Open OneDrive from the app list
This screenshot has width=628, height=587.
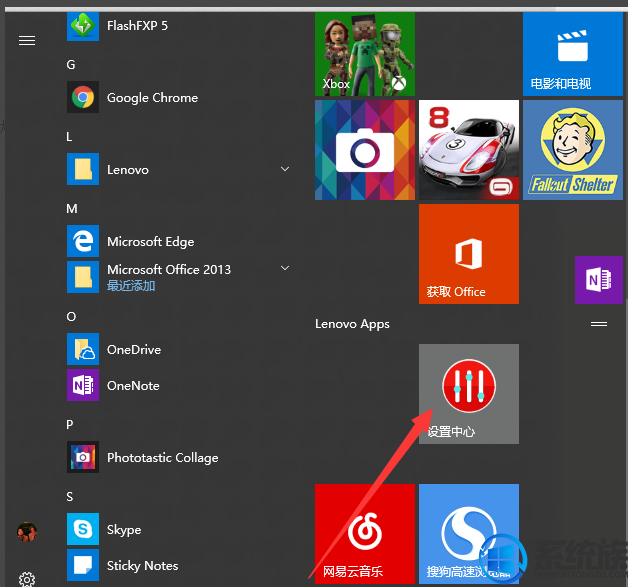[x=178, y=349]
